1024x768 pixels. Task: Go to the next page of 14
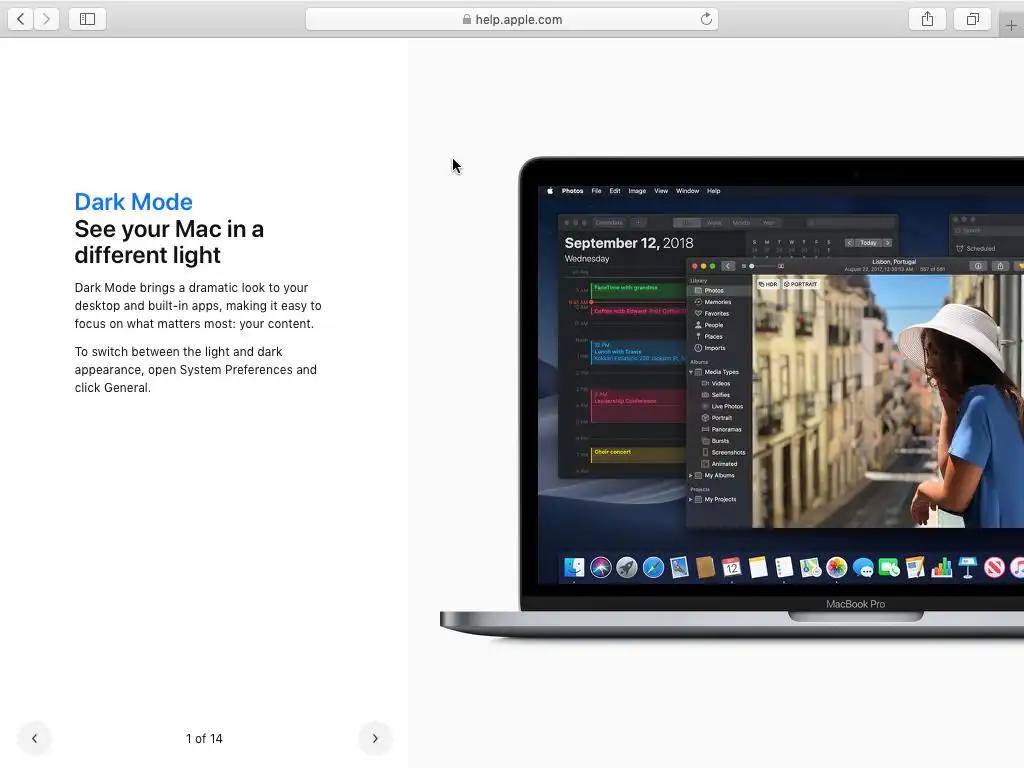375,738
